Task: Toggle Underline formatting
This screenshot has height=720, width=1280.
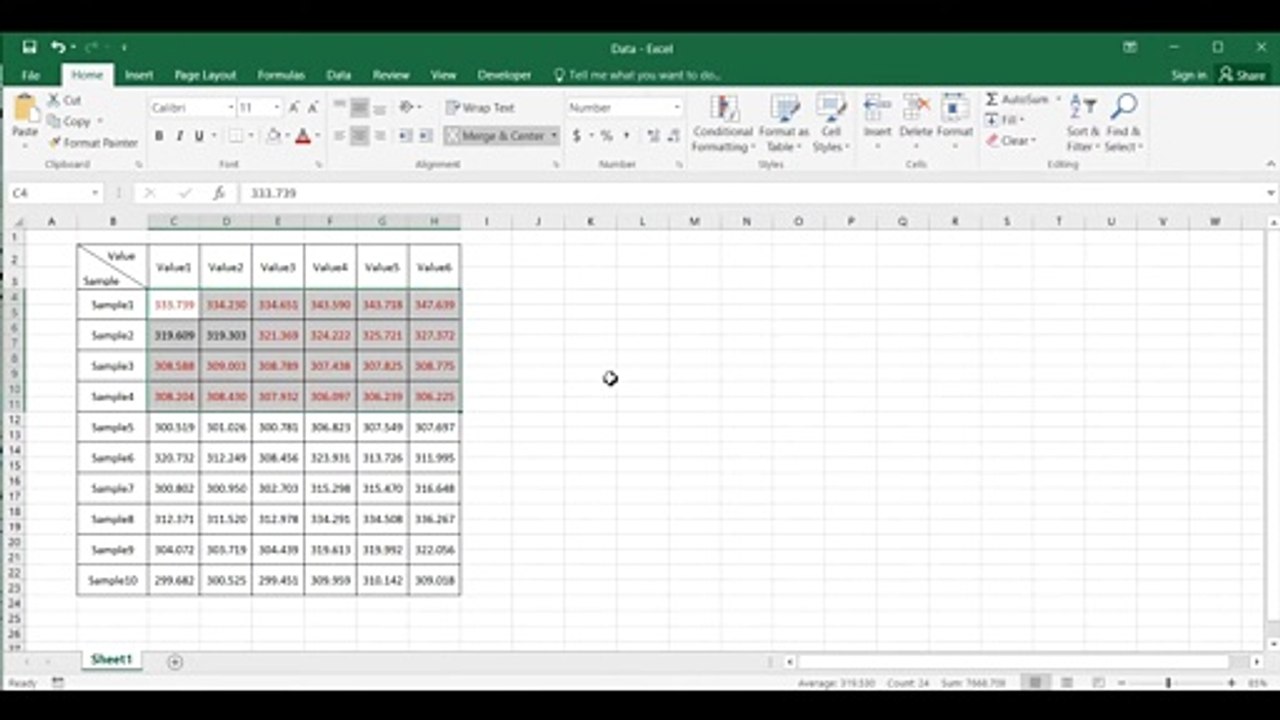Action: click(199, 136)
